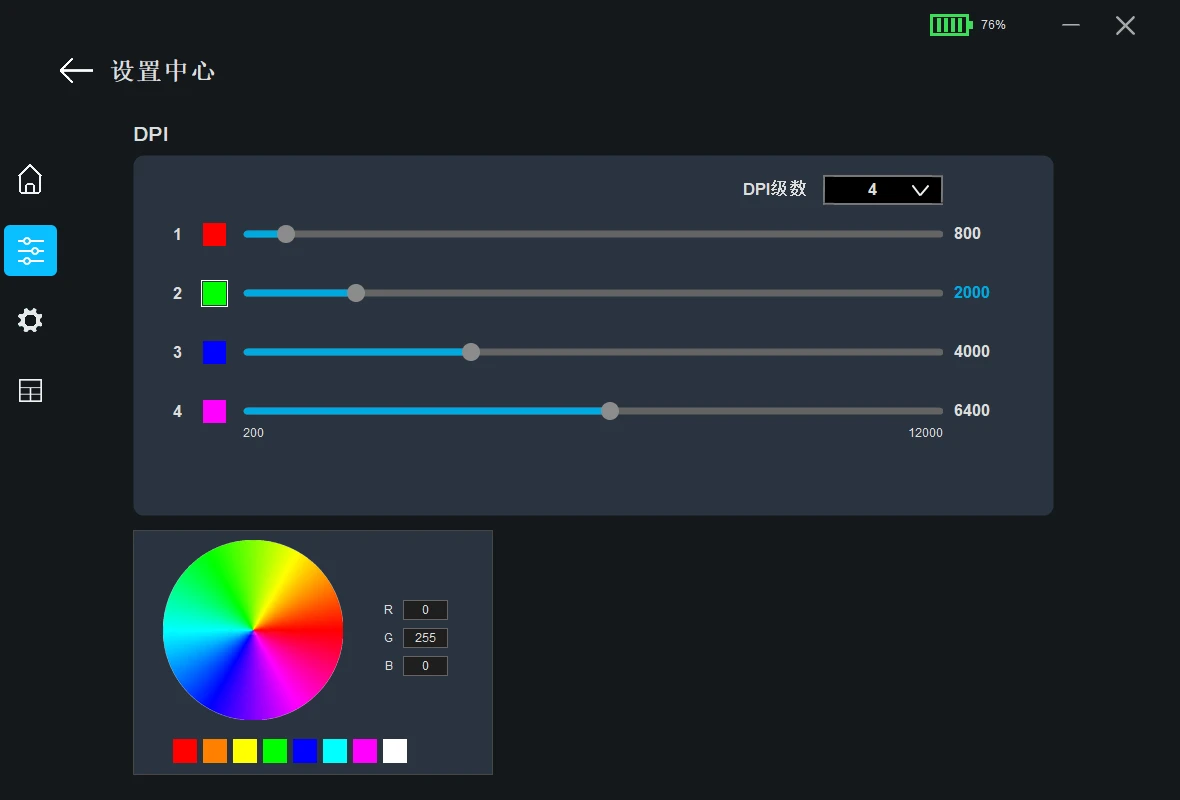Click the 800 DPI slider handle
The image size is (1180, 800).
[286, 234]
